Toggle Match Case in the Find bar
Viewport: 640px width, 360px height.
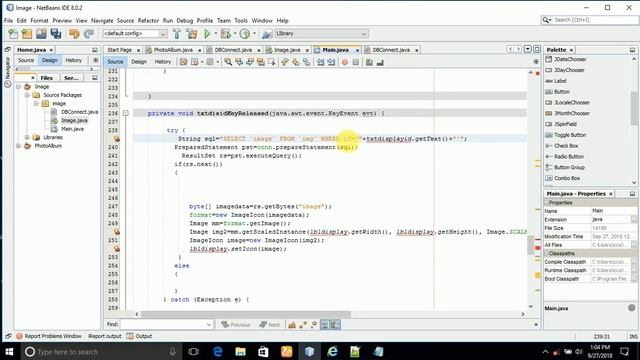pos(292,325)
